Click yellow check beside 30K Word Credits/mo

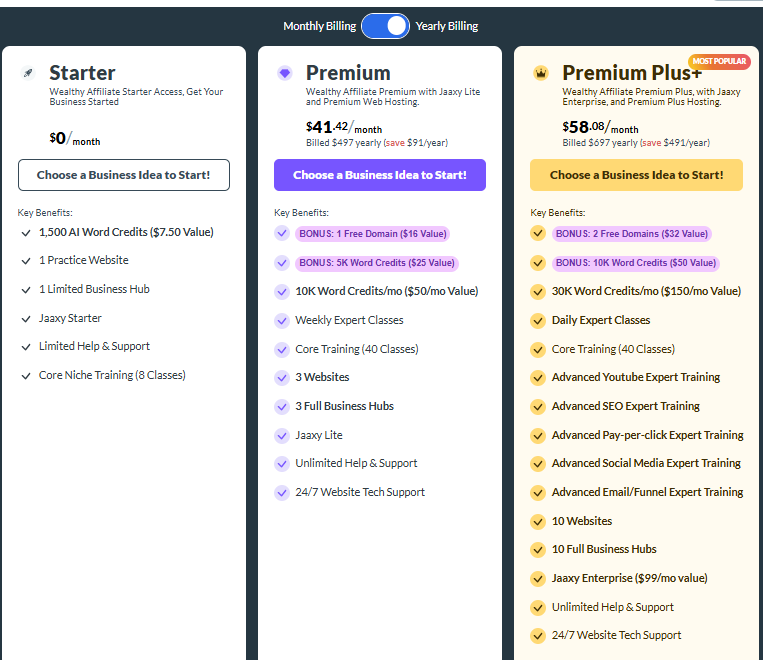538,292
